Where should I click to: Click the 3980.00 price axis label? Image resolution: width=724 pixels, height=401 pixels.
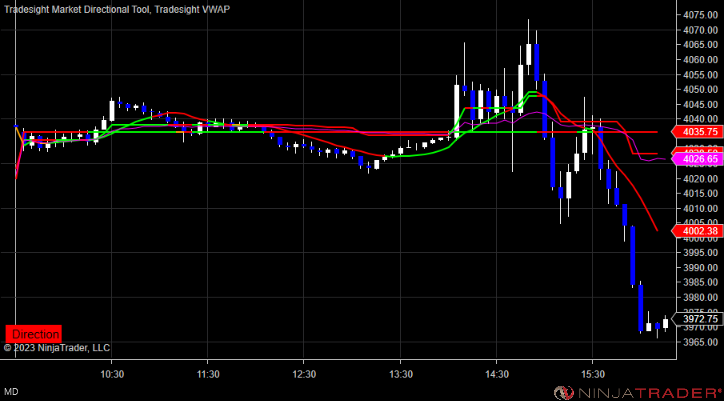click(x=700, y=297)
